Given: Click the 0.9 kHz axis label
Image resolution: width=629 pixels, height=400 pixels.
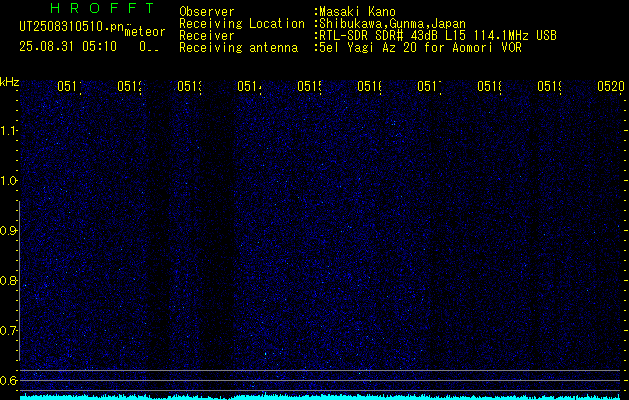Looking at the screenshot, I should click(x=8, y=230).
